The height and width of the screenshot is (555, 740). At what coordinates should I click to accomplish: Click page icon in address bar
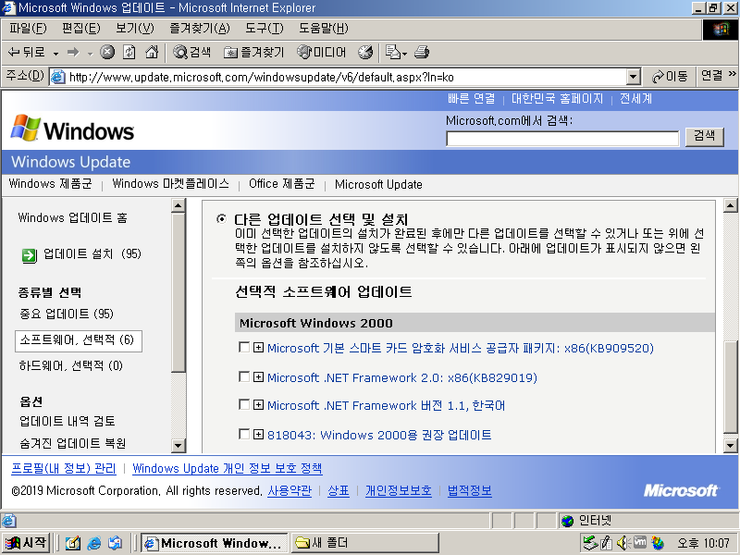pos(58,77)
